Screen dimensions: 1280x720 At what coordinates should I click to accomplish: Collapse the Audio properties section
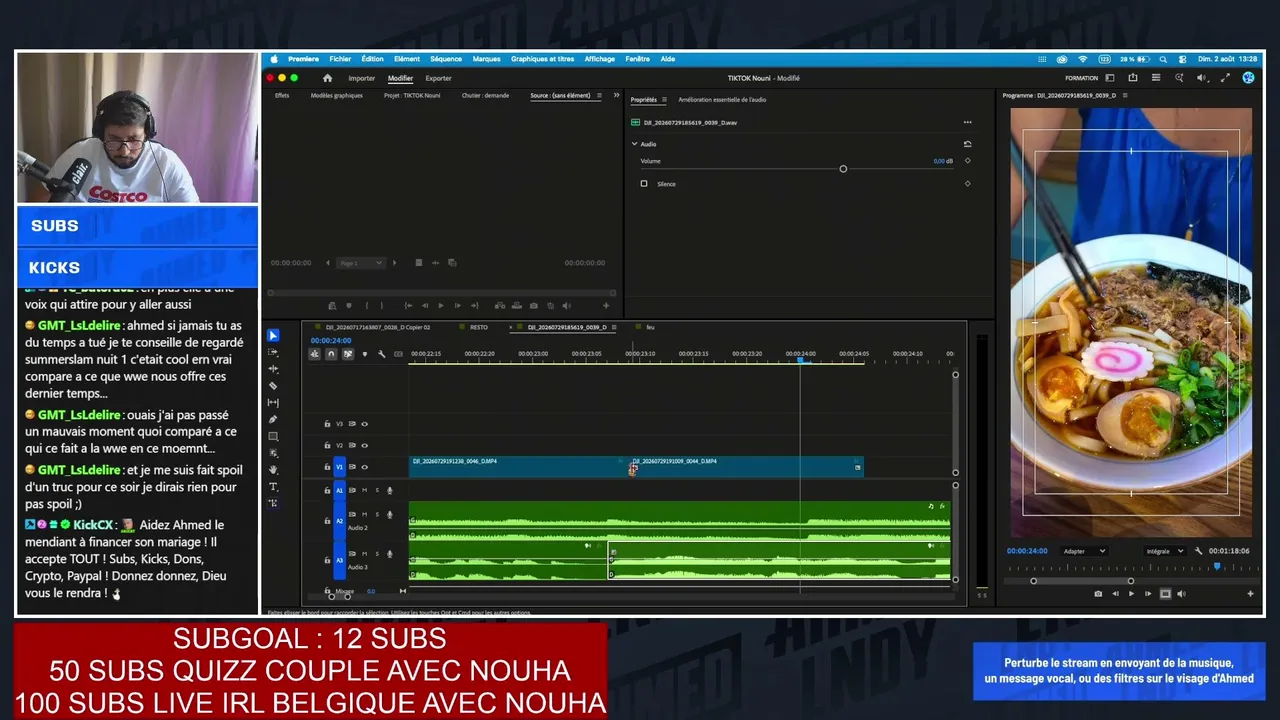pyautogui.click(x=634, y=144)
